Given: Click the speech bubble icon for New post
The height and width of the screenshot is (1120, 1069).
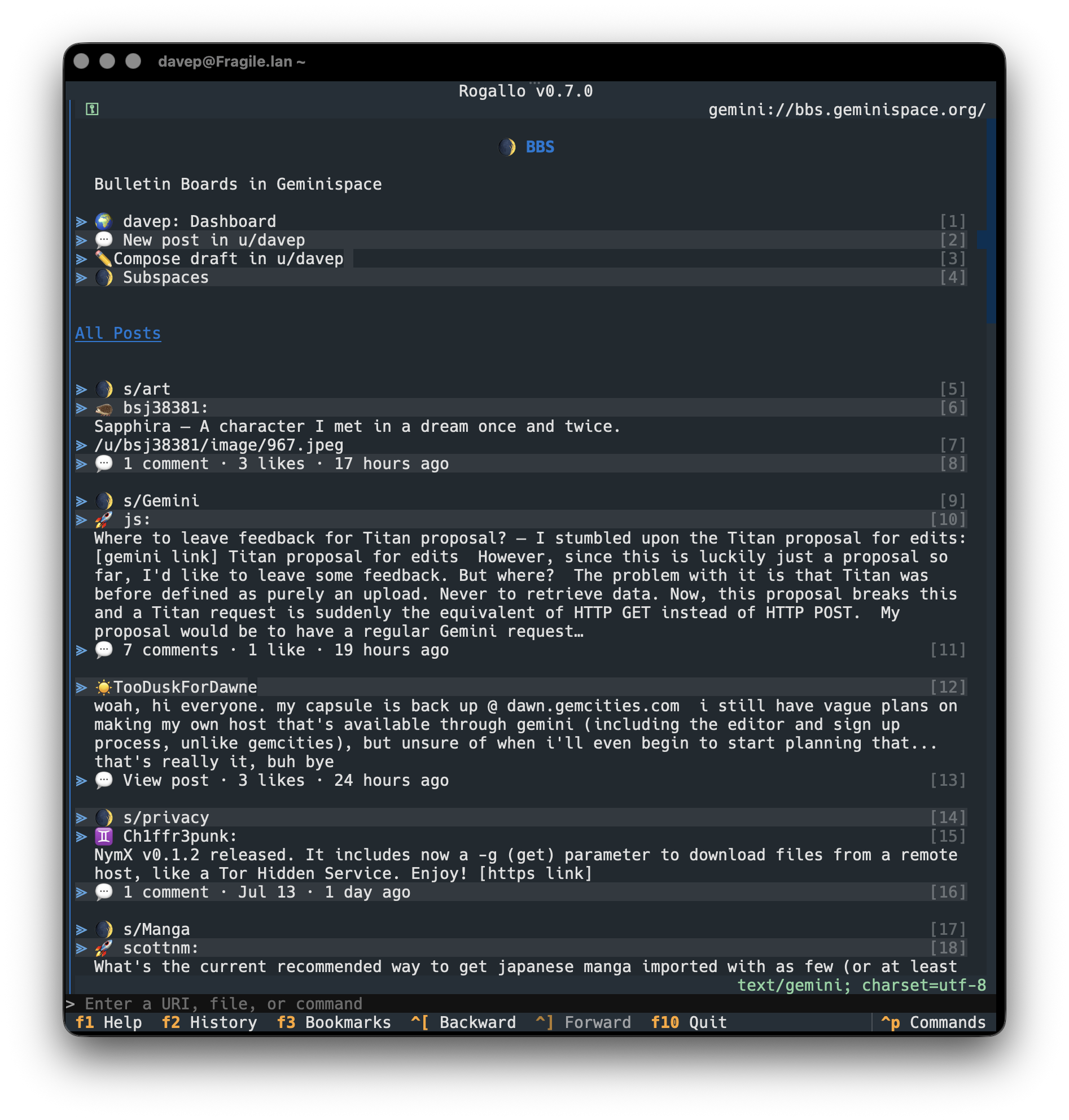Looking at the screenshot, I should tap(104, 239).
